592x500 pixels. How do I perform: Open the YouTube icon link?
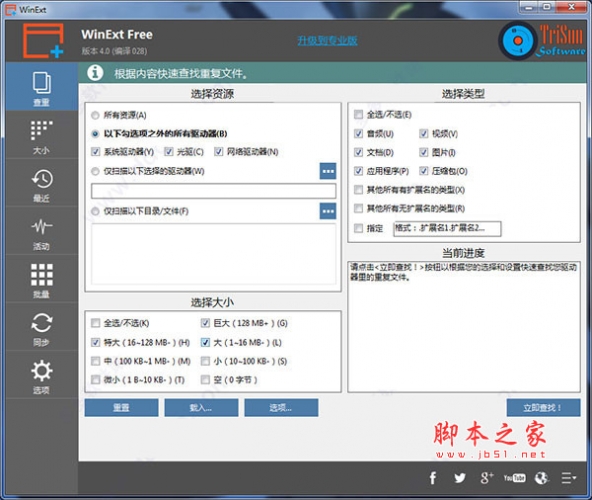(x=514, y=478)
